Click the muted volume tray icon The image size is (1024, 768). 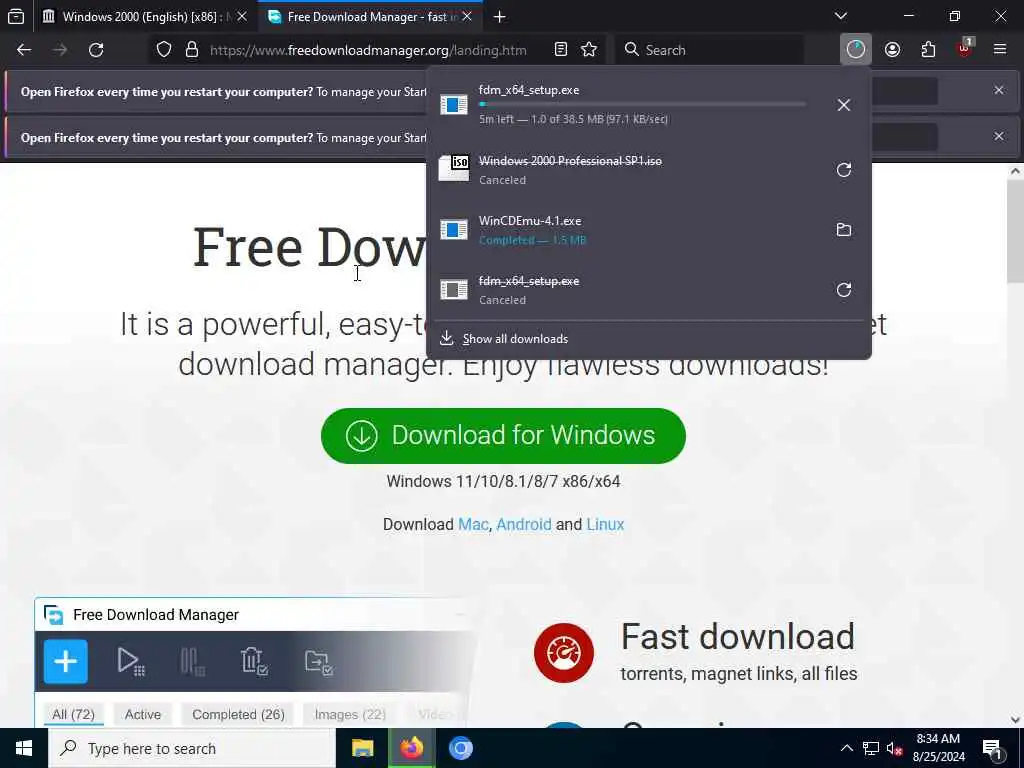point(894,748)
